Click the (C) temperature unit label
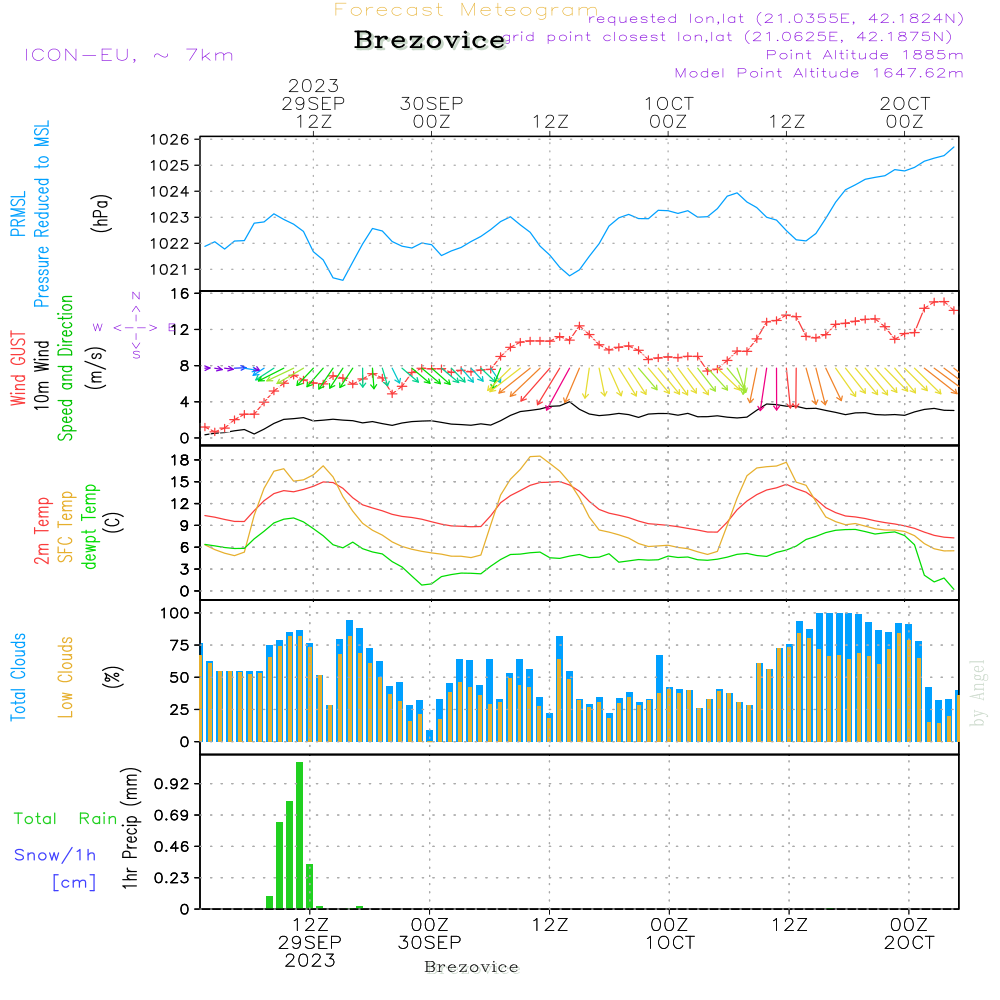Screen dimensions: 1000x1000 click(114, 522)
